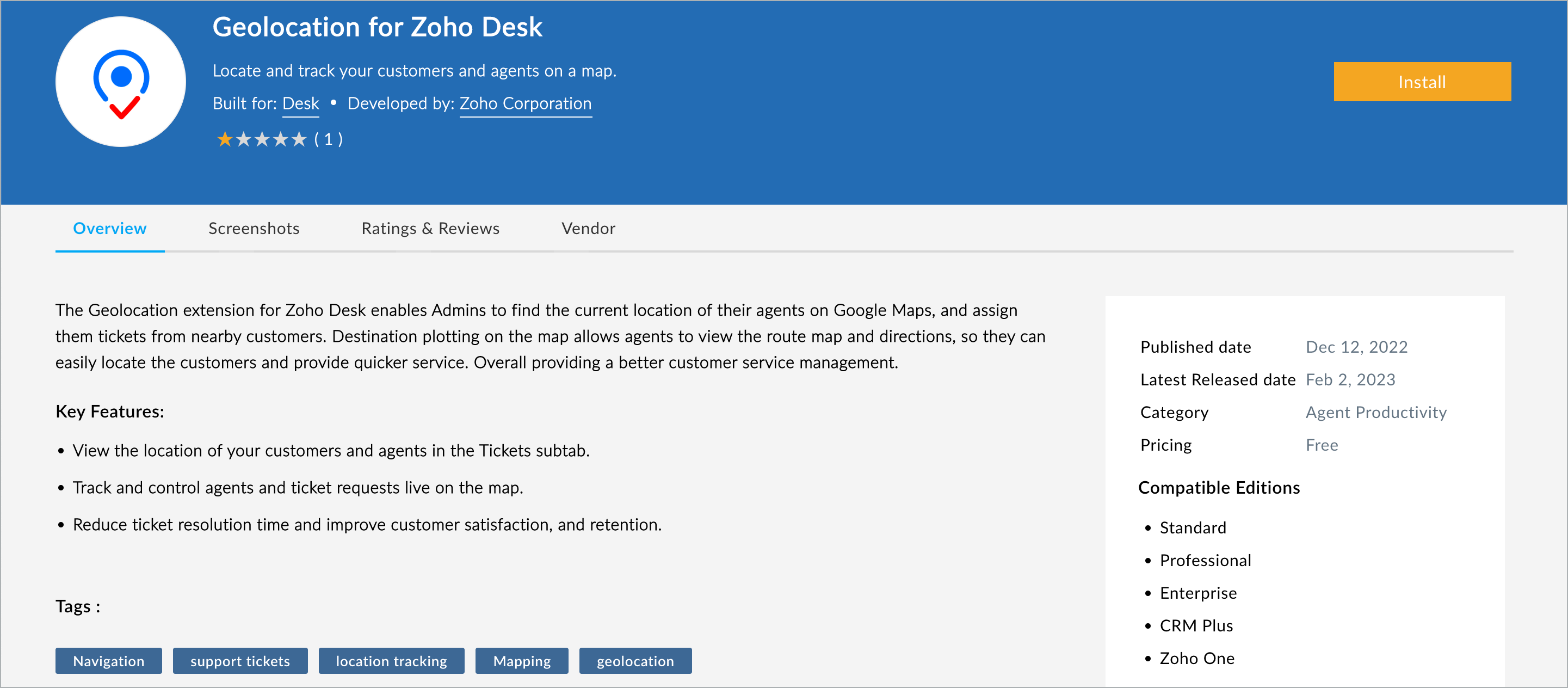Click the title 'Geolocation for Zoho Desk'

coord(378,27)
